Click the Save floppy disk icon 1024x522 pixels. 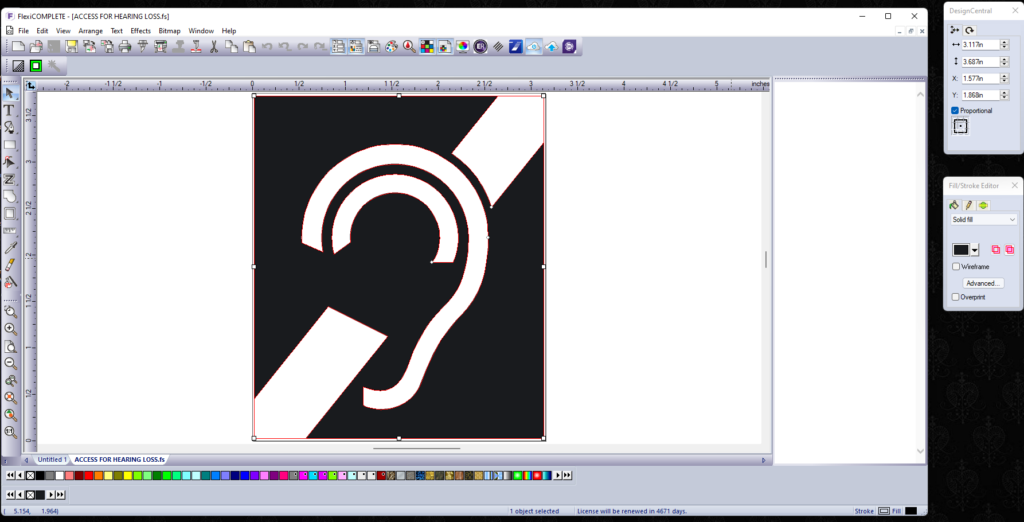point(71,46)
